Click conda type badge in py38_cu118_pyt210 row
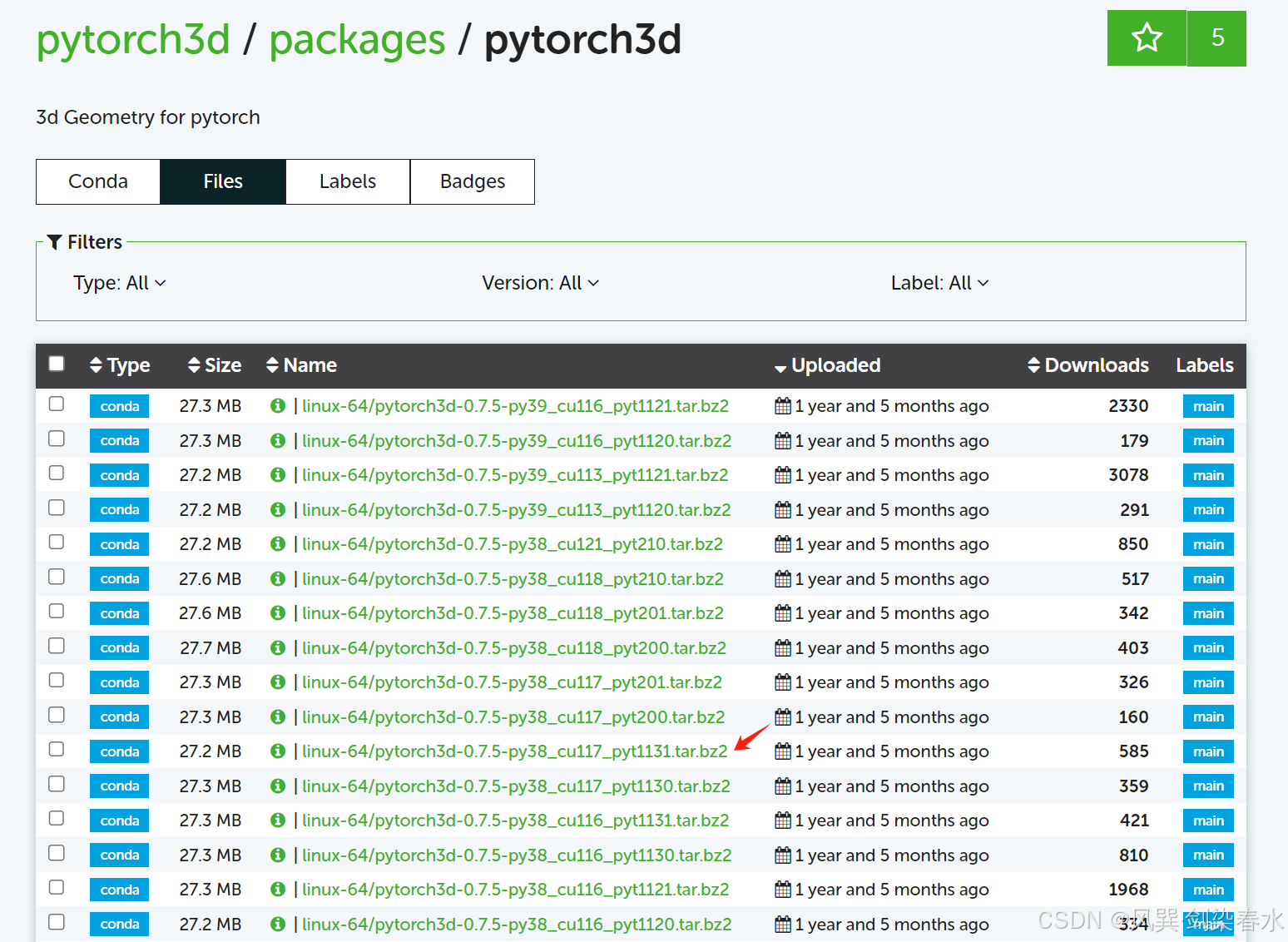The image size is (1288, 942). coord(120,578)
